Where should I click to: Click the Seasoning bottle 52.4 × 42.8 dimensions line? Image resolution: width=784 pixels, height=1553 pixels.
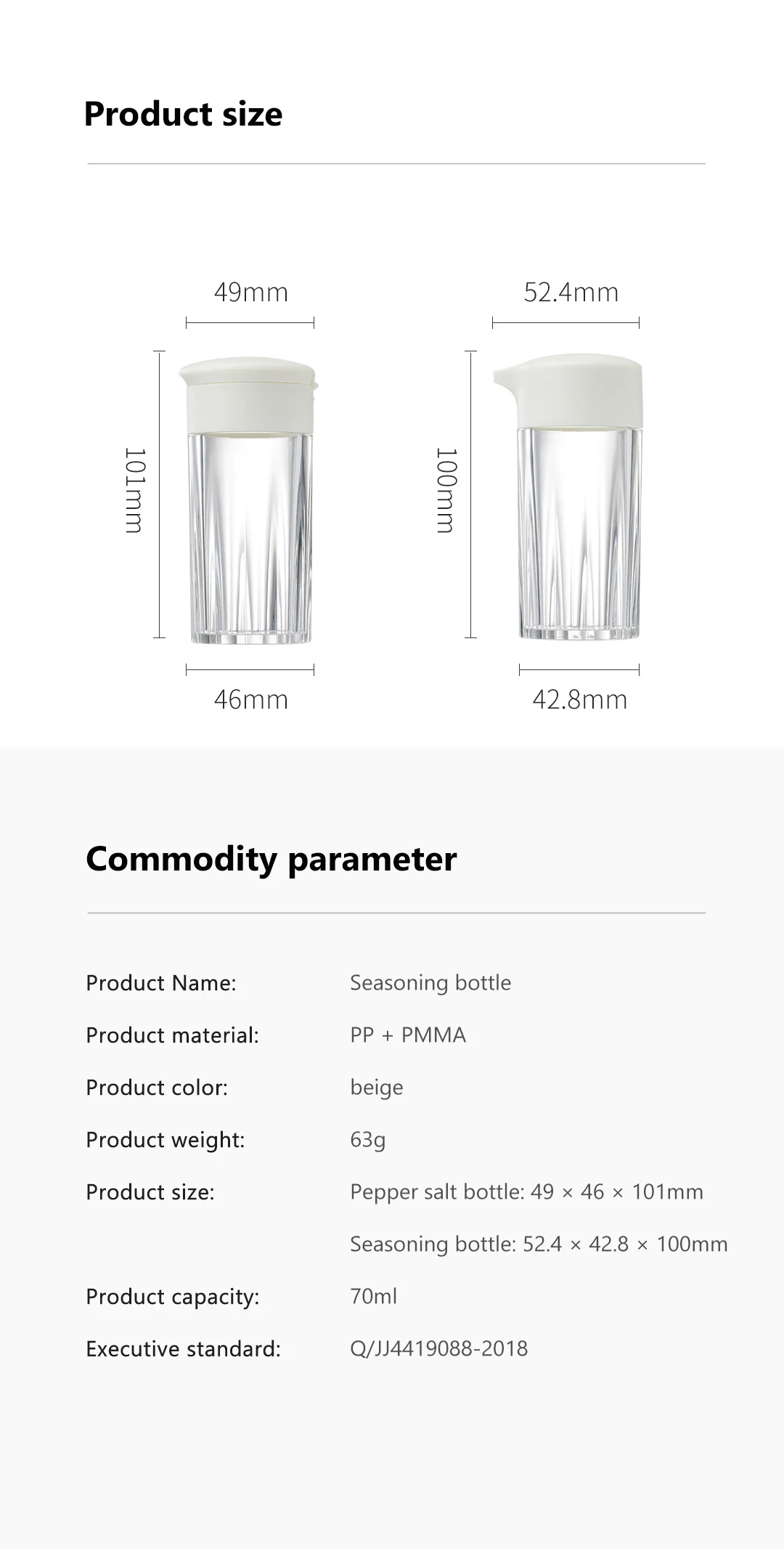[x=539, y=1244]
